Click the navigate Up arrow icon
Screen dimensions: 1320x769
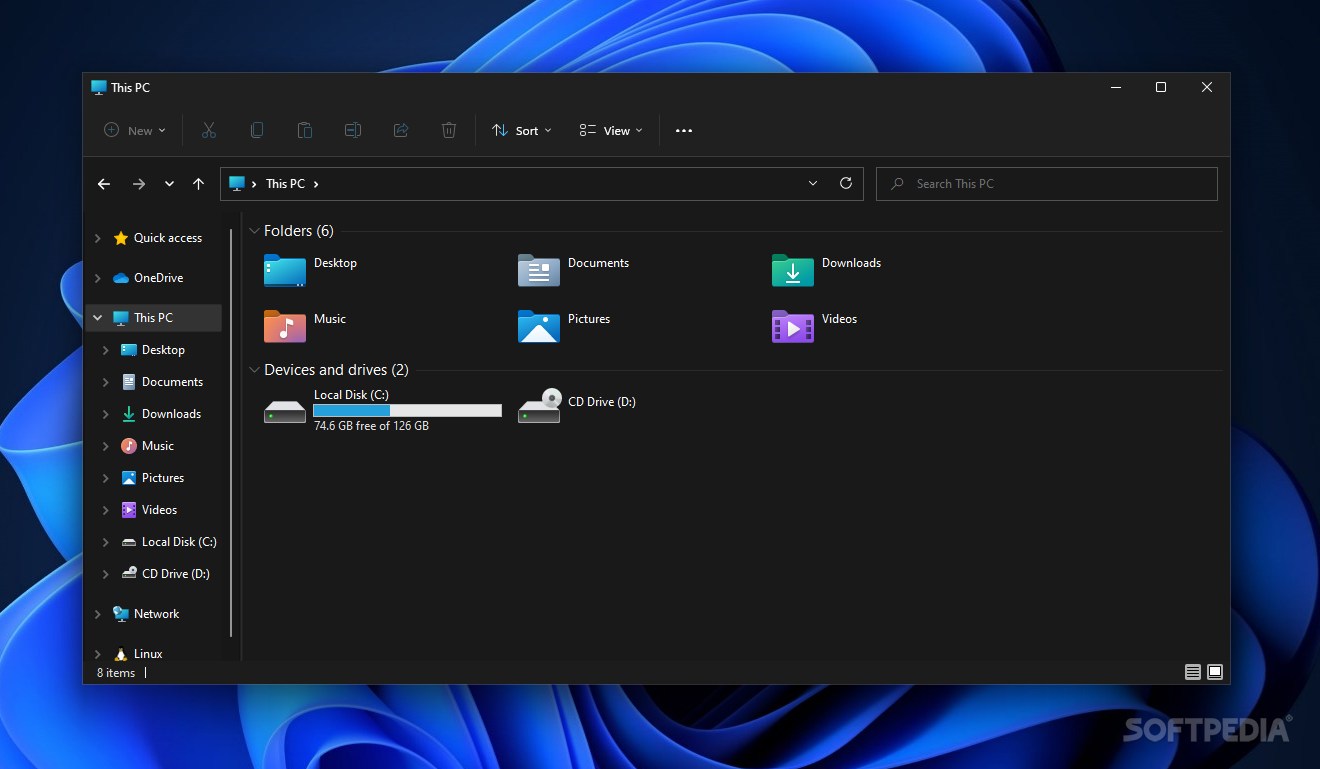pos(198,183)
